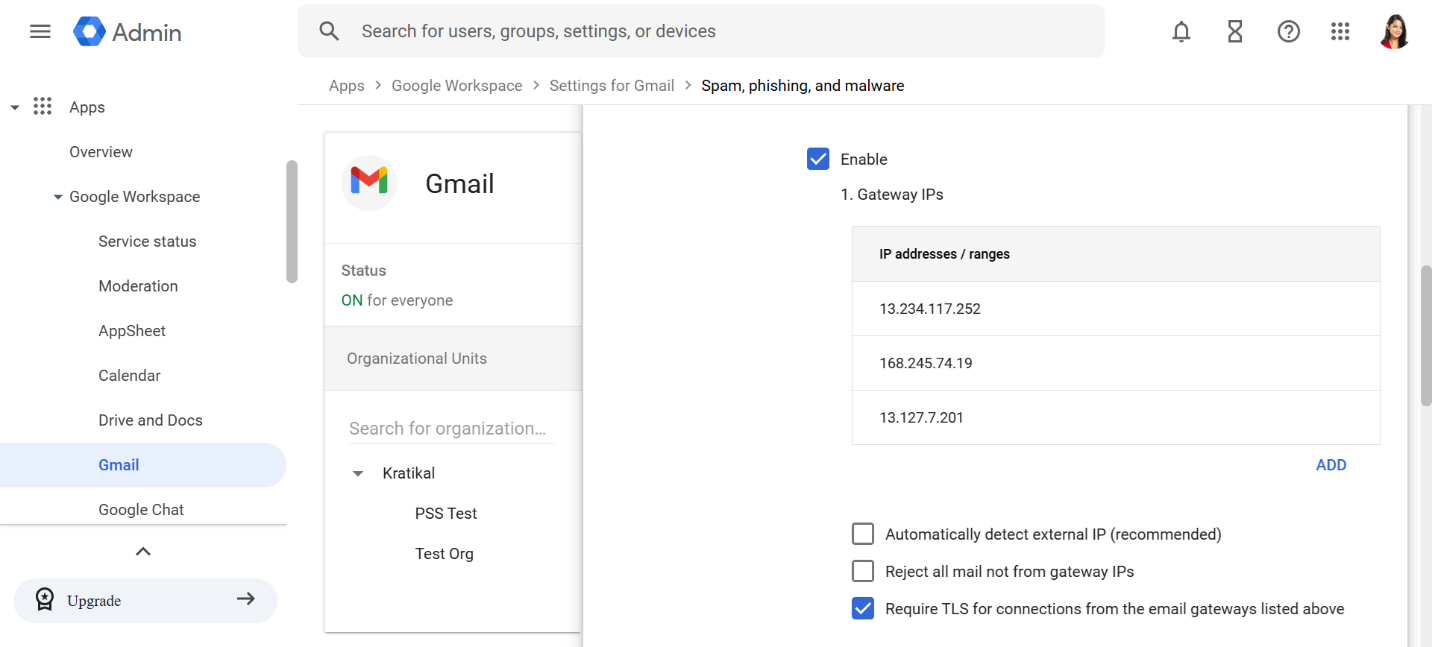
Task: Uncheck Require TLS for connections checkbox
Action: coord(863,608)
